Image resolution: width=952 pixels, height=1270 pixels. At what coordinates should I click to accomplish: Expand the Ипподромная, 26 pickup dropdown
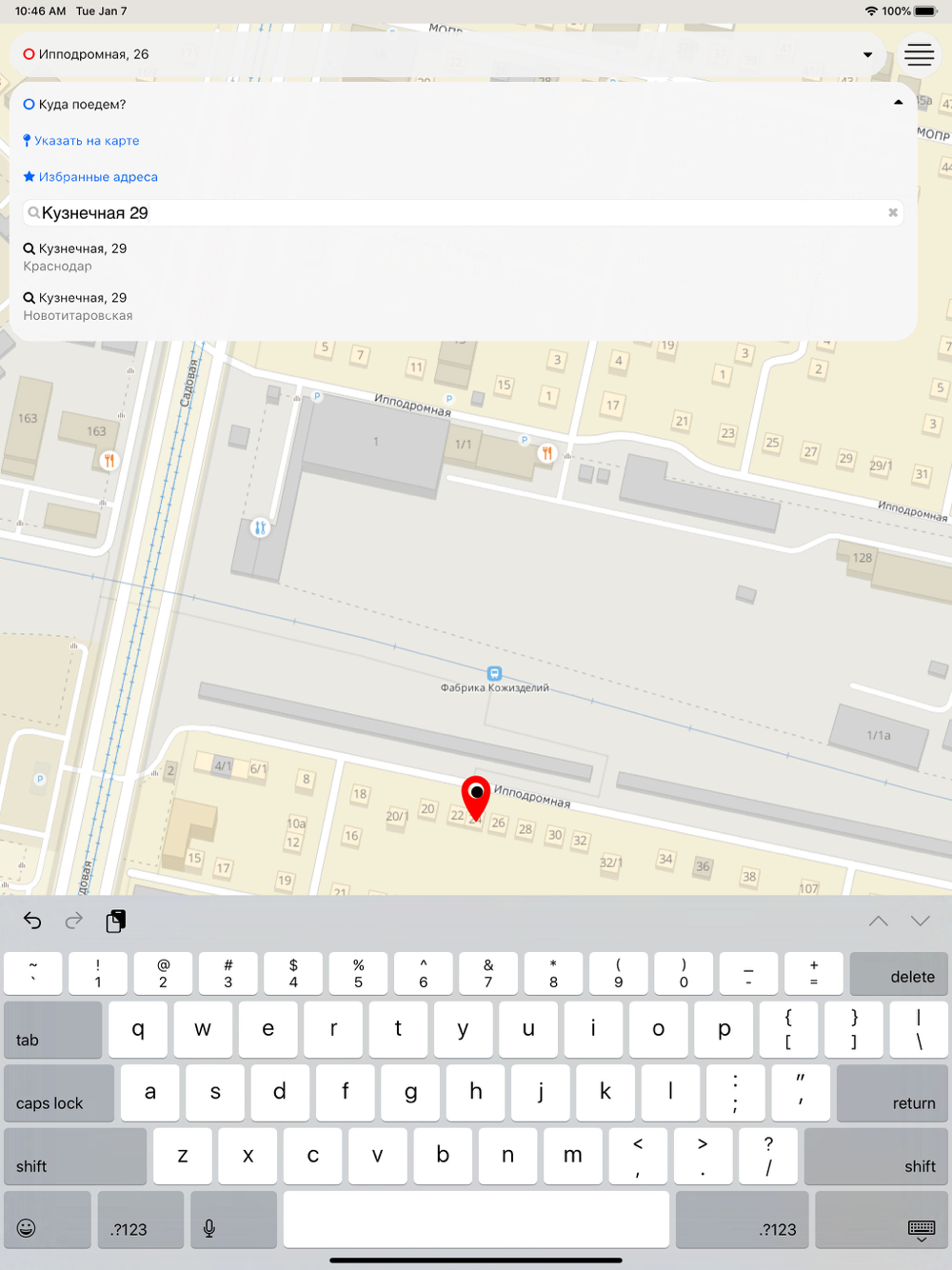[867, 55]
